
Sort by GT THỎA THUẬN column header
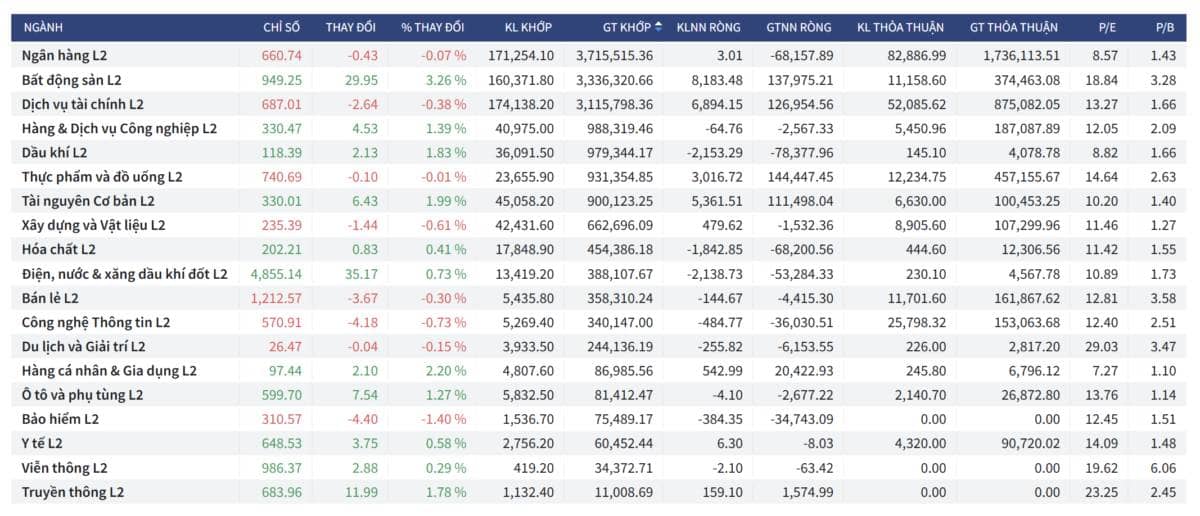pyautogui.click(x=1014, y=27)
